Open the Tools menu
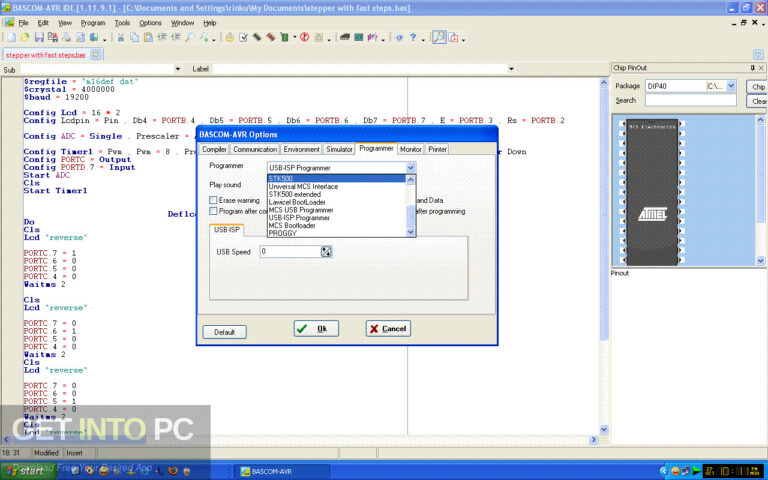 (x=122, y=23)
